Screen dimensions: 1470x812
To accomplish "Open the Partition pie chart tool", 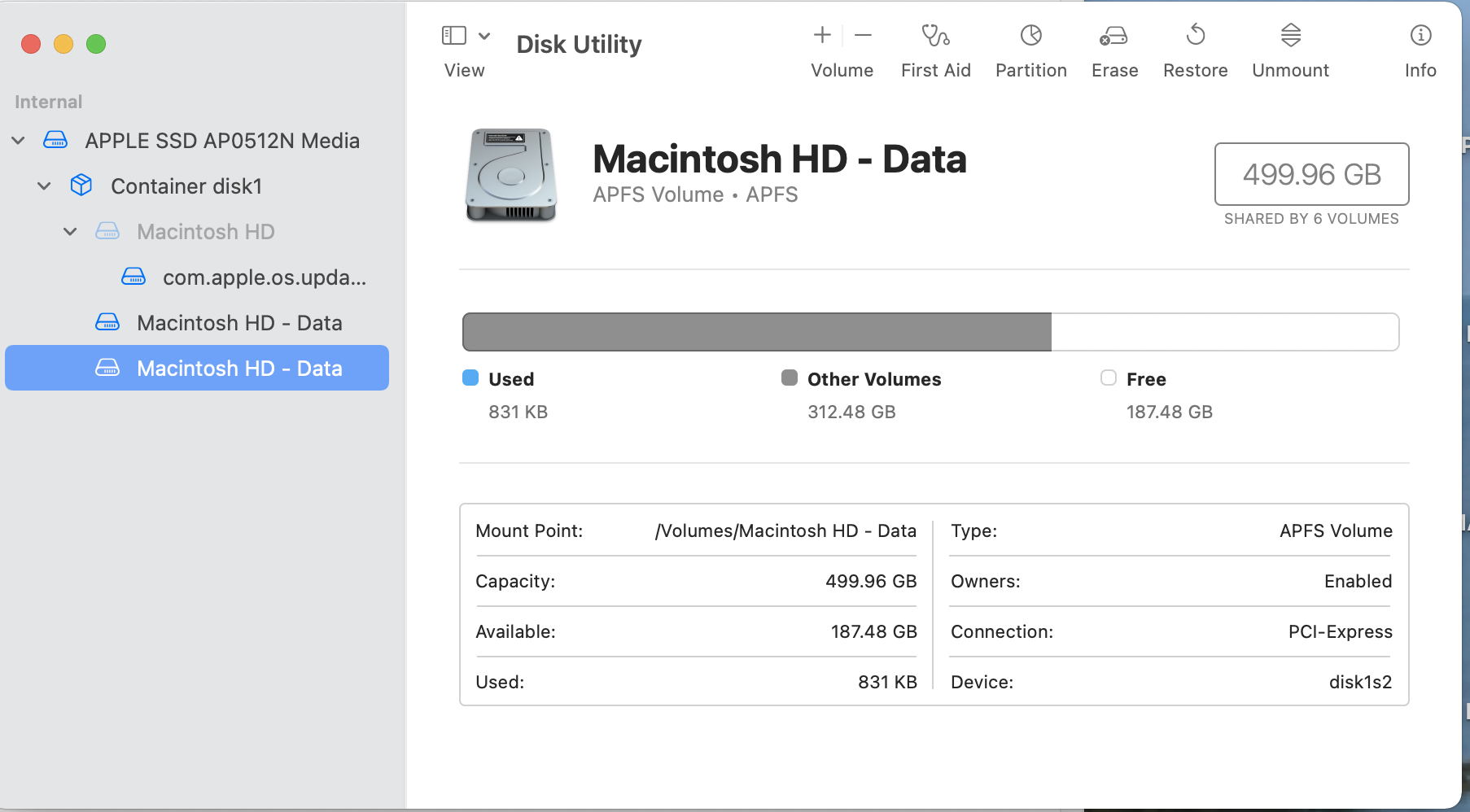I will [1030, 36].
